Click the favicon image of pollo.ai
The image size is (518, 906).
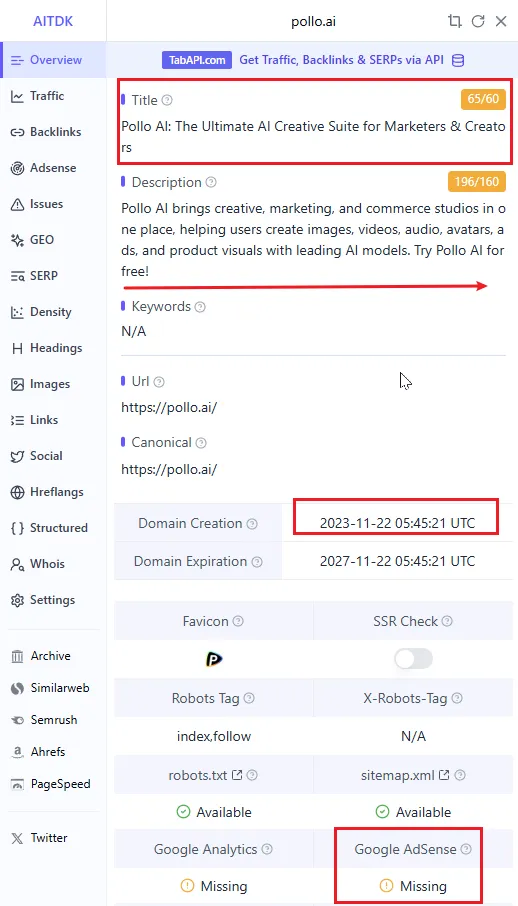click(x=214, y=659)
